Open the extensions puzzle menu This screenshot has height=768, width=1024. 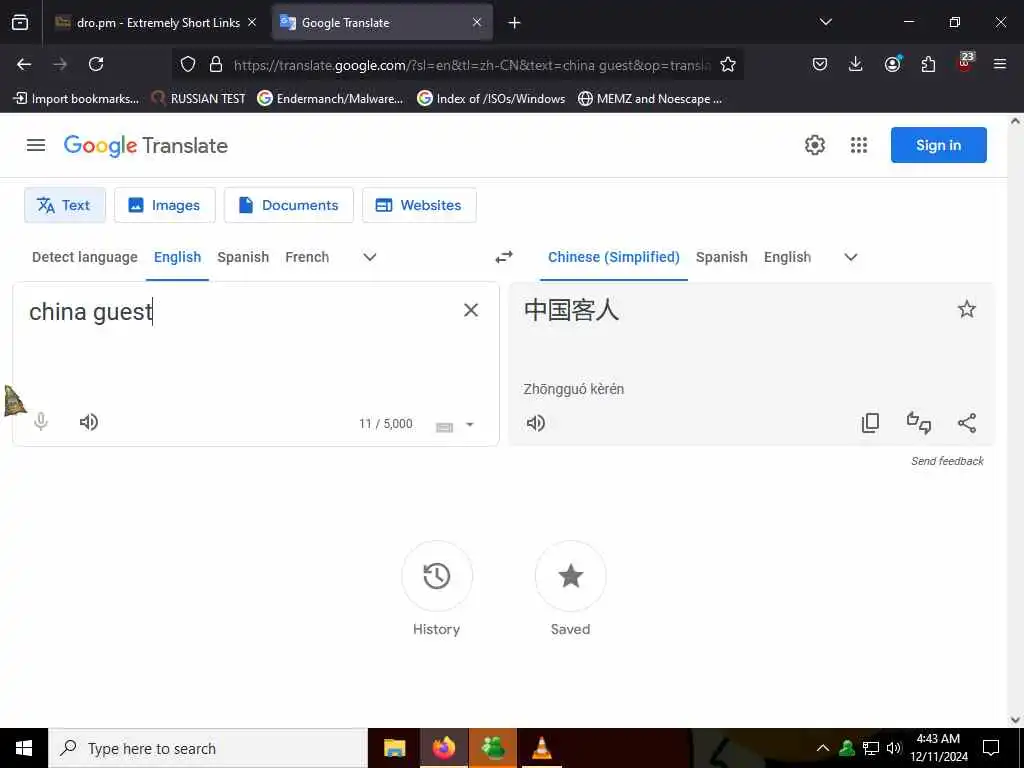[x=928, y=64]
